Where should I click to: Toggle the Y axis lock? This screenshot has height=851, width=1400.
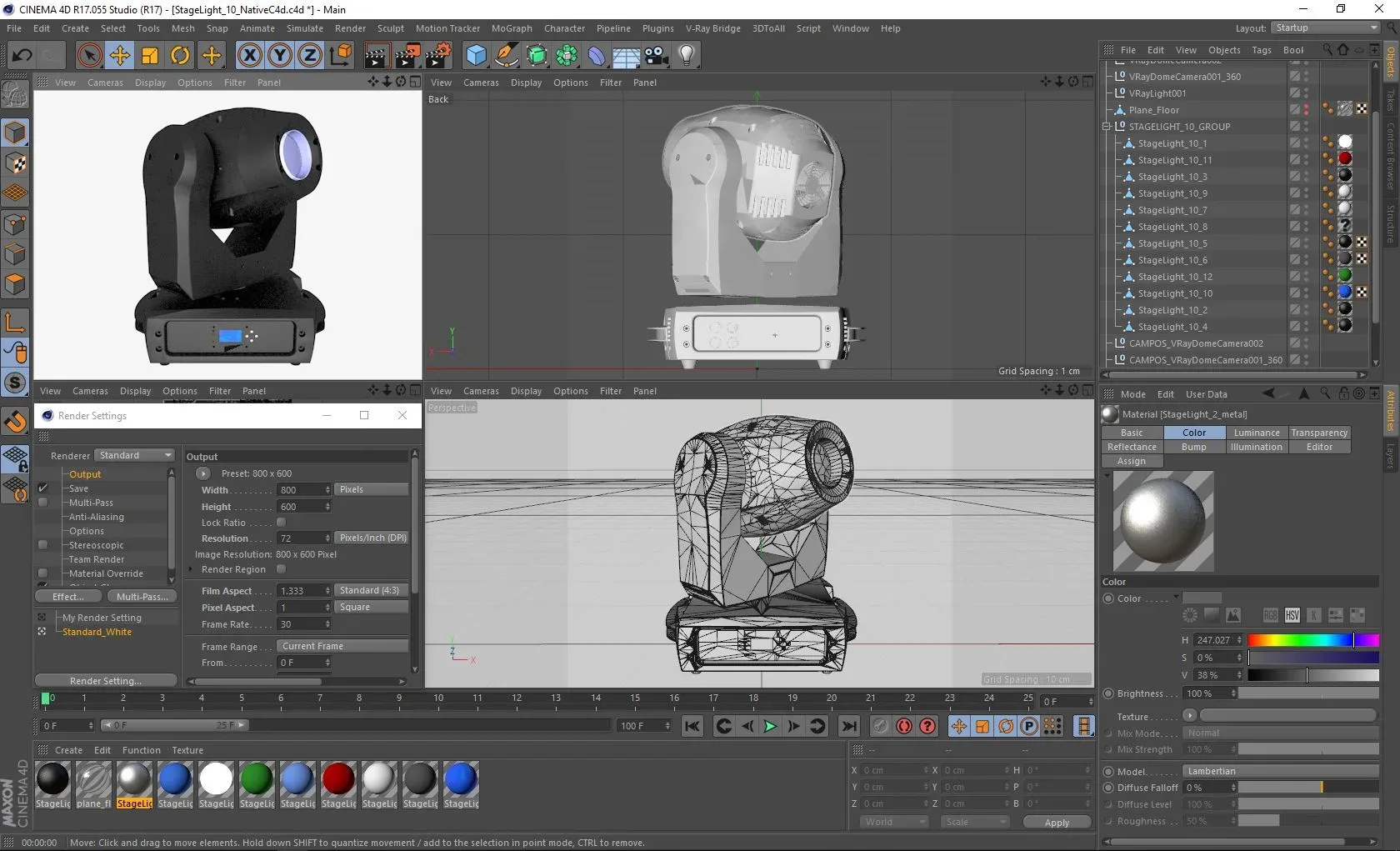280,56
